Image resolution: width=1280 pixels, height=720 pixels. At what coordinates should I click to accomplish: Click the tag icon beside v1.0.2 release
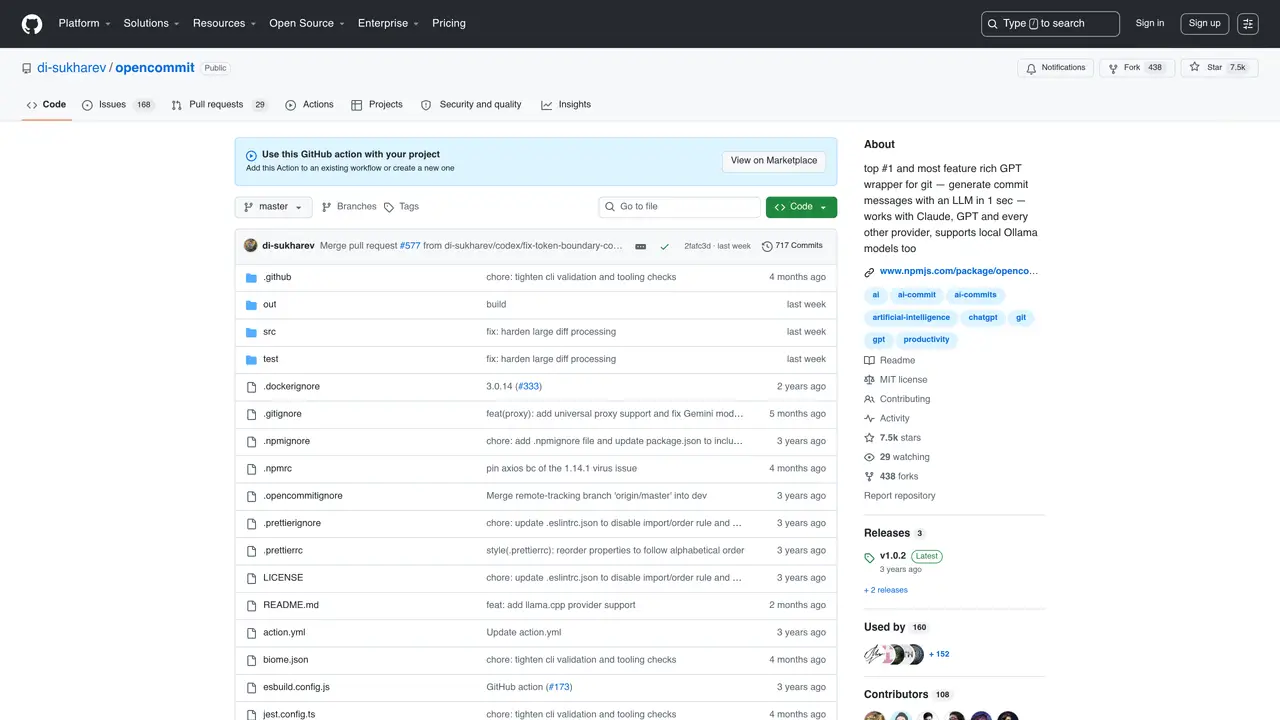click(x=870, y=557)
